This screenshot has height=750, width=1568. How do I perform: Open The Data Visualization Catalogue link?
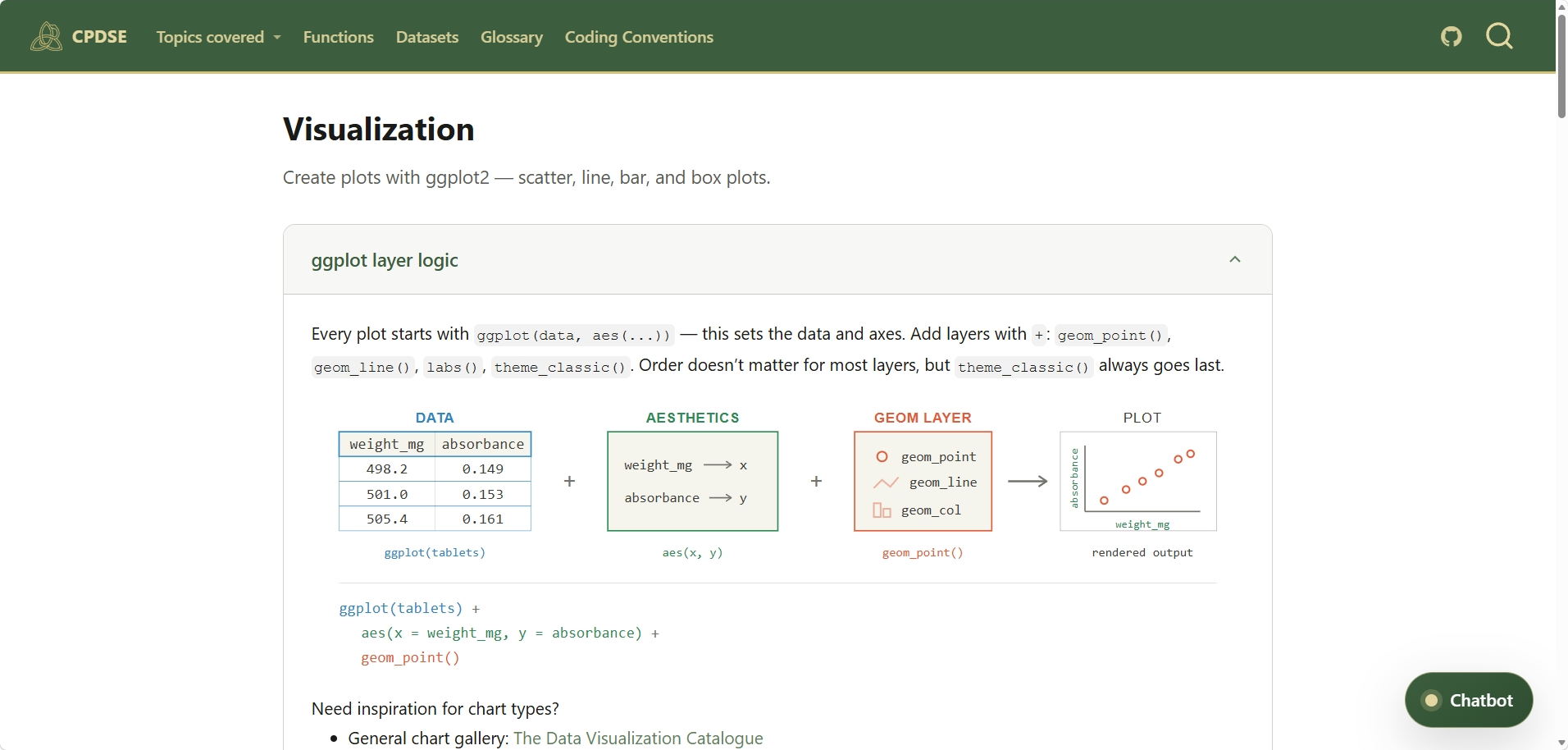tap(638, 738)
